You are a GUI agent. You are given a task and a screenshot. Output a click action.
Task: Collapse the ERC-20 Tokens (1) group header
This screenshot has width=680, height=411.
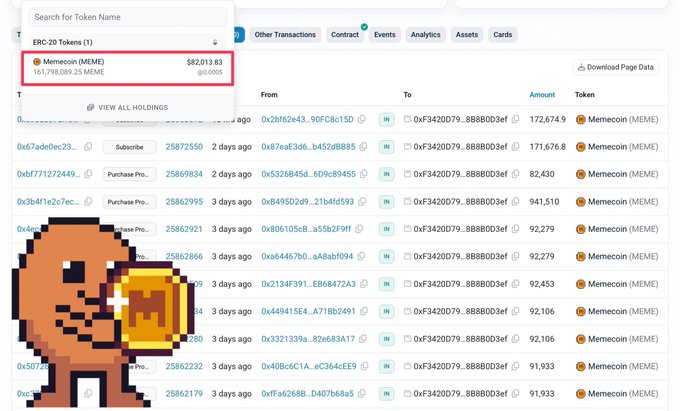(x=127, y=42)
